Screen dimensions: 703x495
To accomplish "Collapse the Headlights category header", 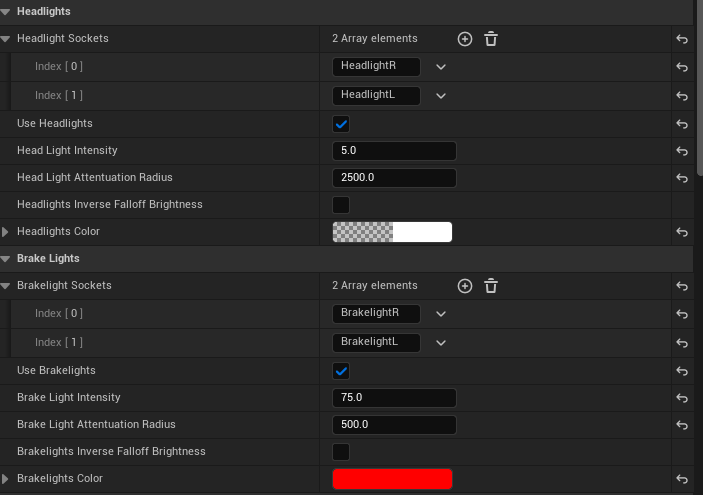I will pyautogui.click(x=6, y=11).
